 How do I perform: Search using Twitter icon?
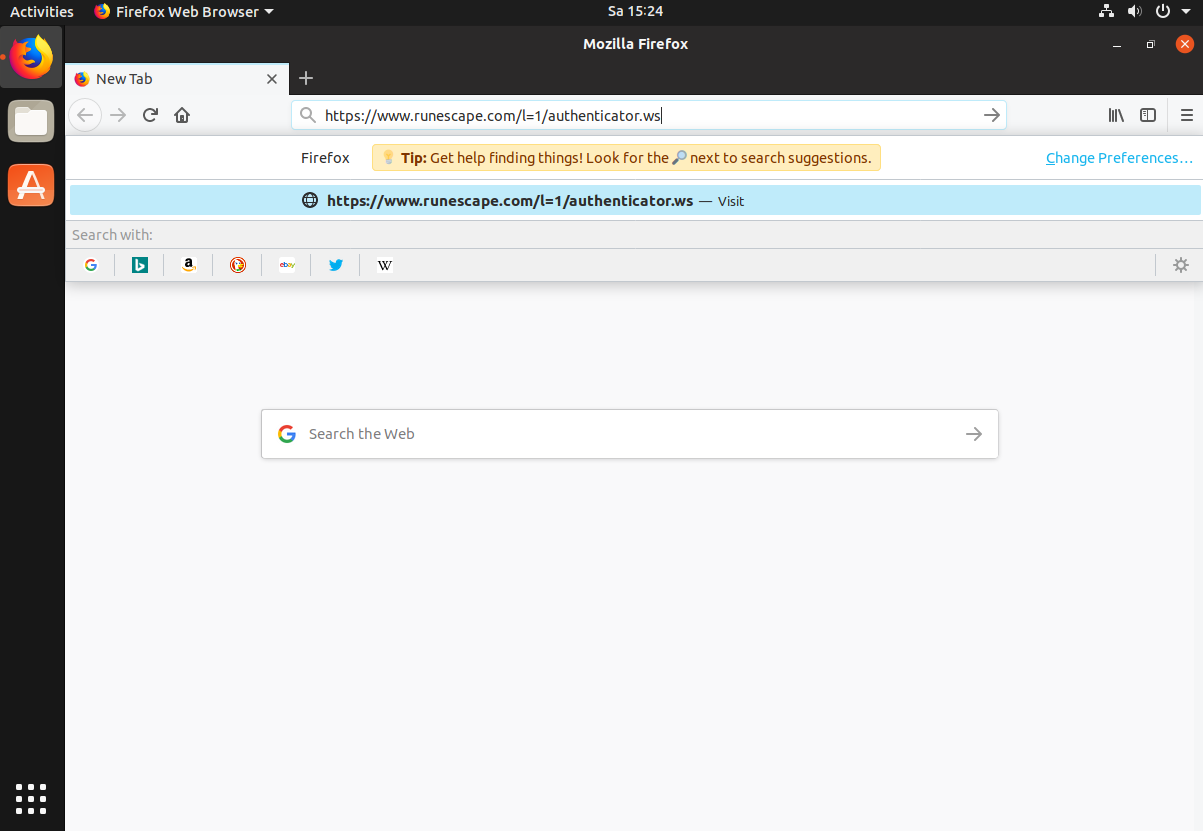coord(336,265)
